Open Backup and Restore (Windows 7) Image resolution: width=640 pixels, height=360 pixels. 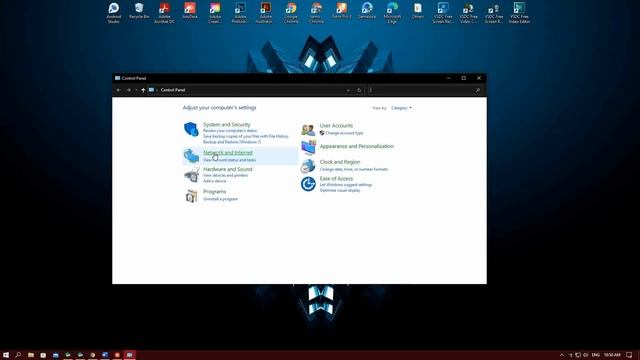tap(232, 142)
